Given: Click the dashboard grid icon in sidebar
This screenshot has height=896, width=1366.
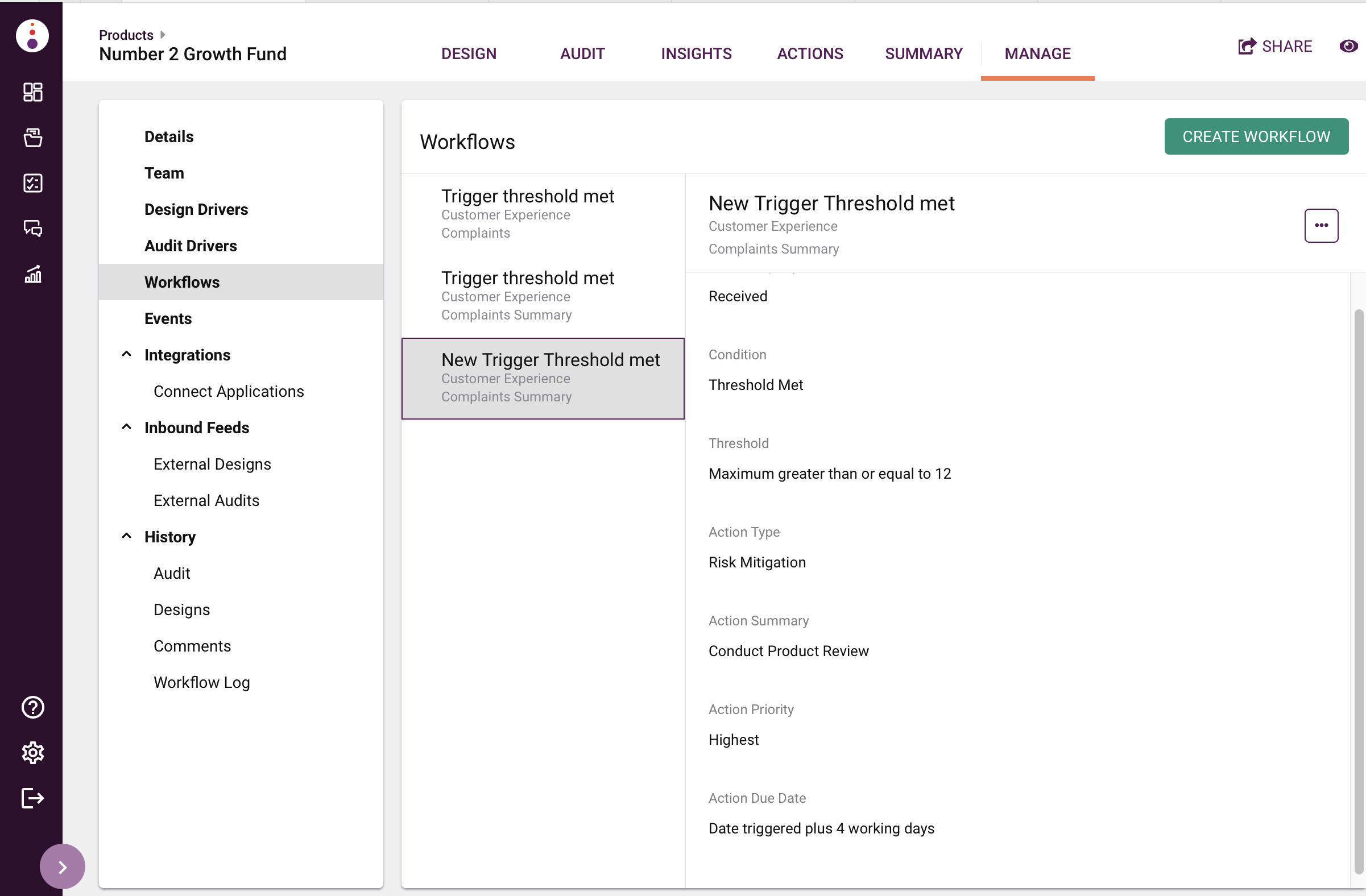Looking at the screenshot, I should point(31,90).
